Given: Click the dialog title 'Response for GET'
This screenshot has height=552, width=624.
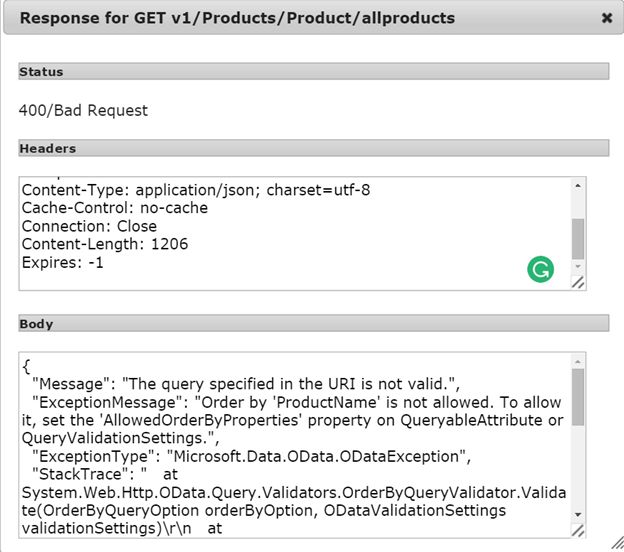Looking at the screenshot, I should pos(237,18).
